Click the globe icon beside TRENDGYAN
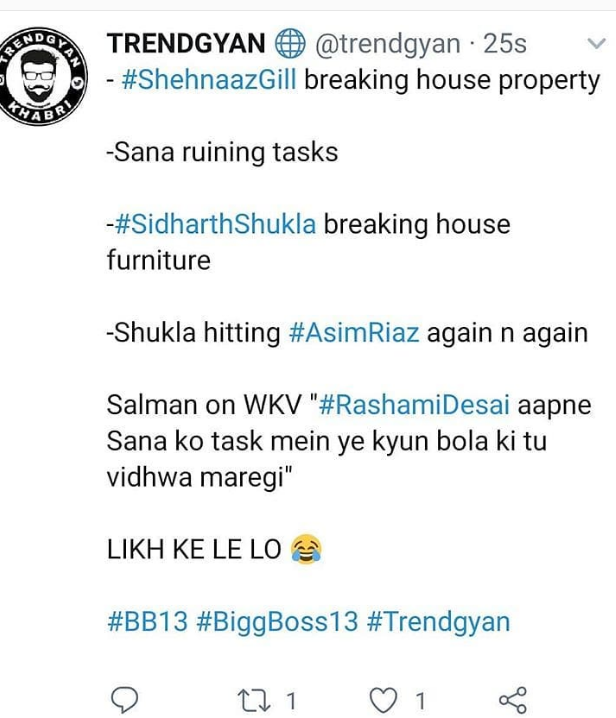The image size is (616, 718). pos(290,44)
